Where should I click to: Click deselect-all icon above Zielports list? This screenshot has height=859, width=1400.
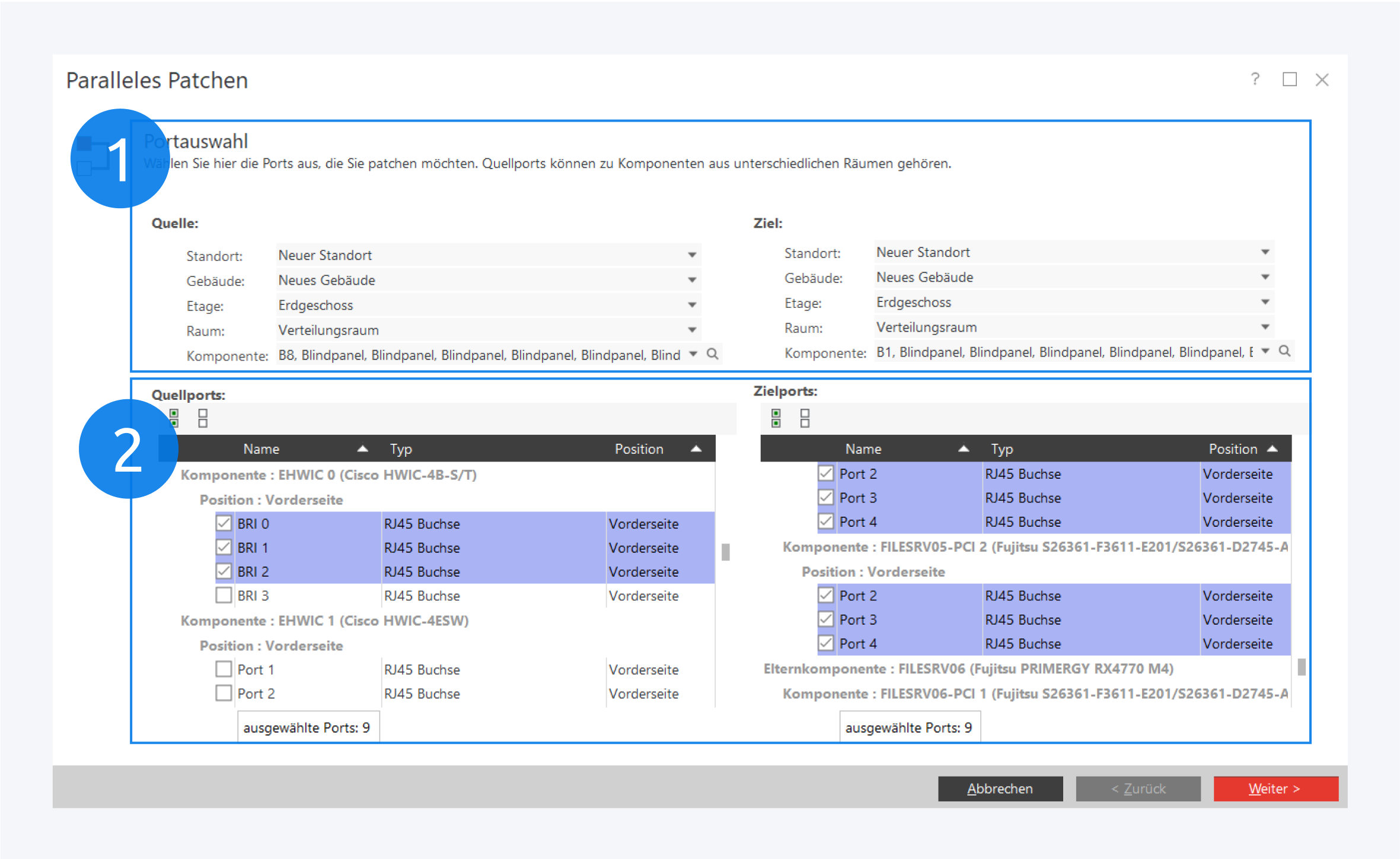(x=805, y=418)
